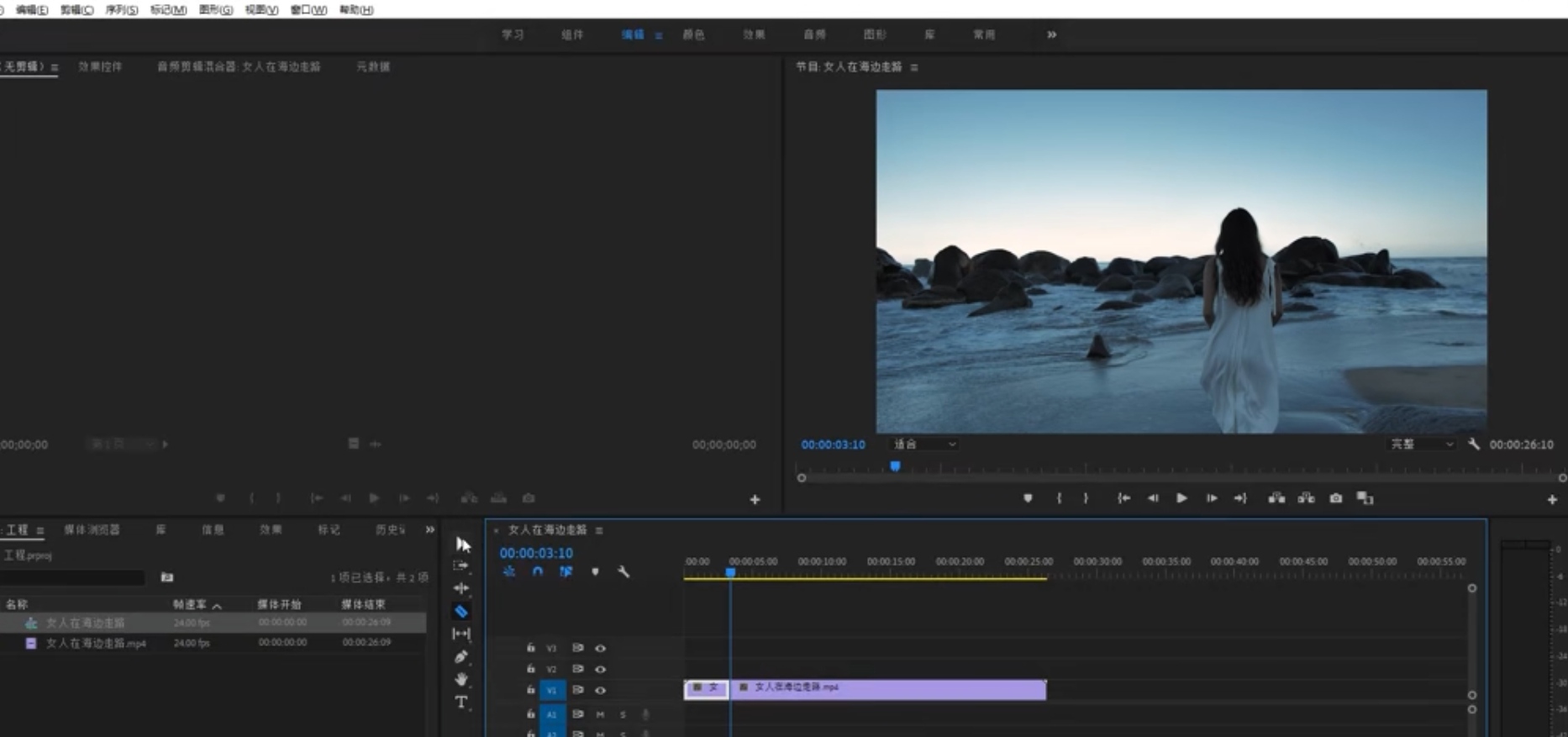This screenshot has width=1568, height=737.
Task: Select the Ripple Edit tool
Action: [461, 588]
